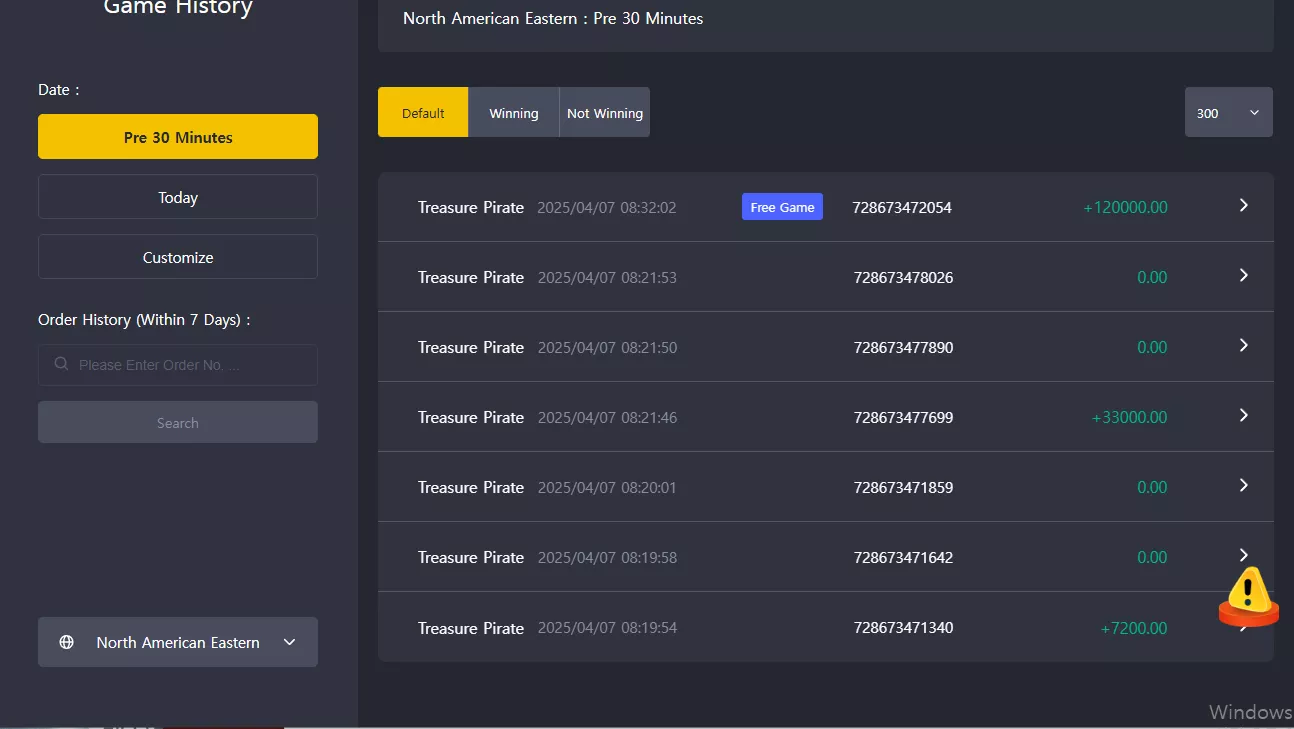Click Treasure Pirate in the 08:20:01 row
The height and width of the screenshot is (729, 1294).
[471, 488]
